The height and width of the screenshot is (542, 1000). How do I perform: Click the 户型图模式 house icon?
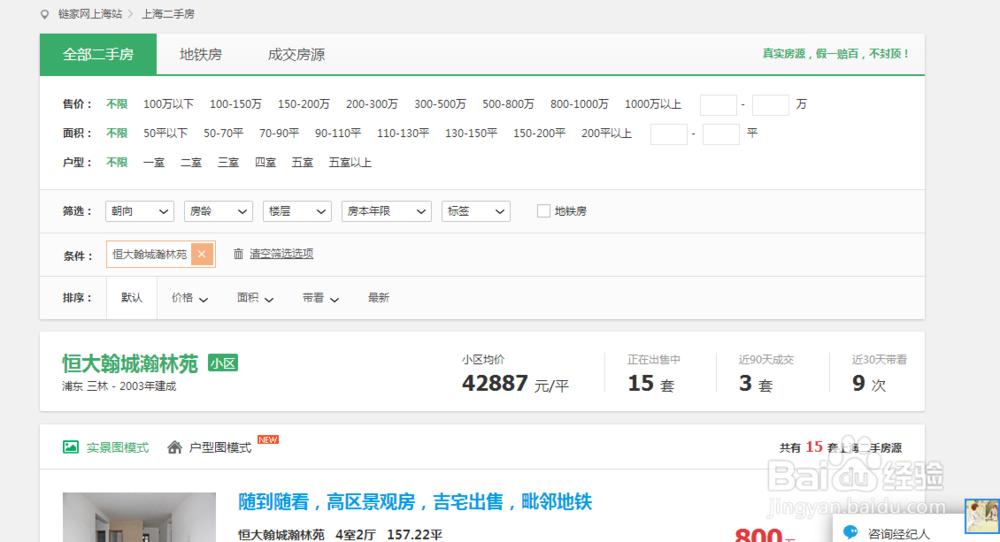[175, 447]
